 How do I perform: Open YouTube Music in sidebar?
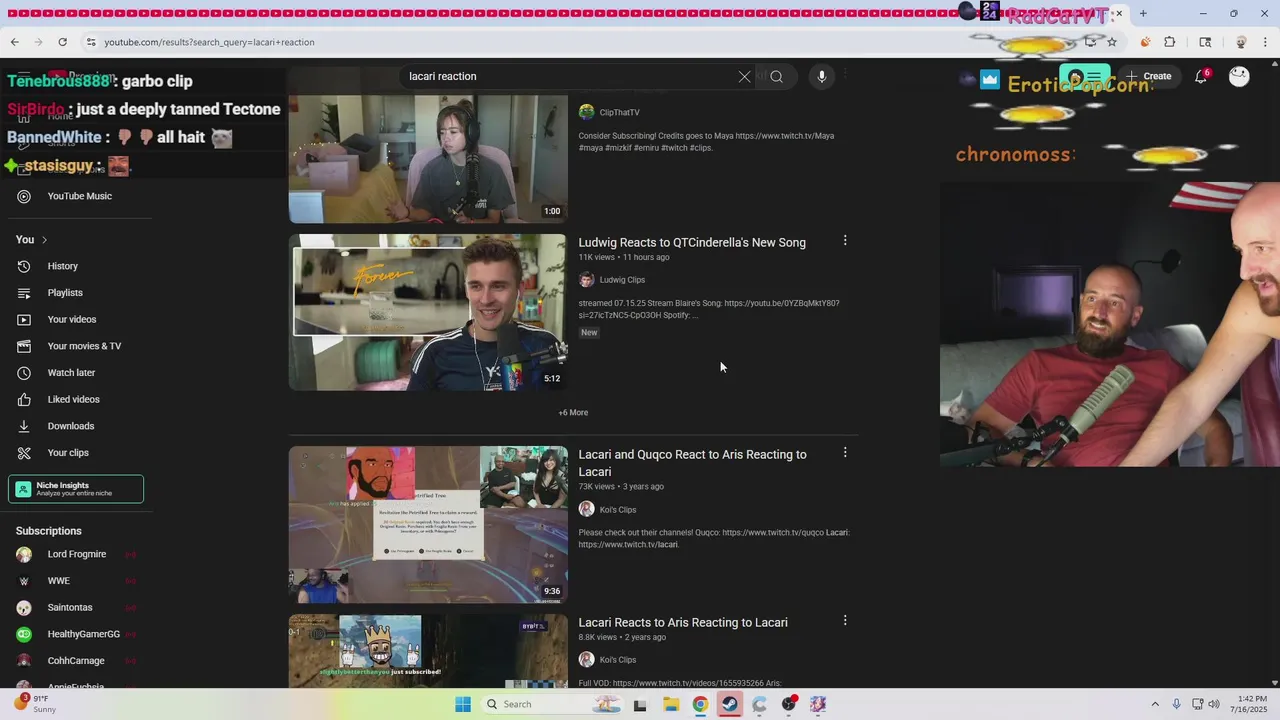(78, 196)
